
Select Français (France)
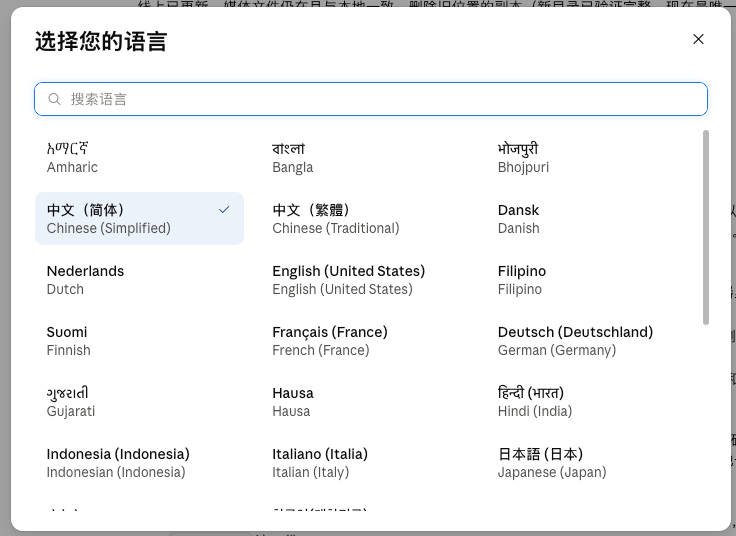pos(365,341)
